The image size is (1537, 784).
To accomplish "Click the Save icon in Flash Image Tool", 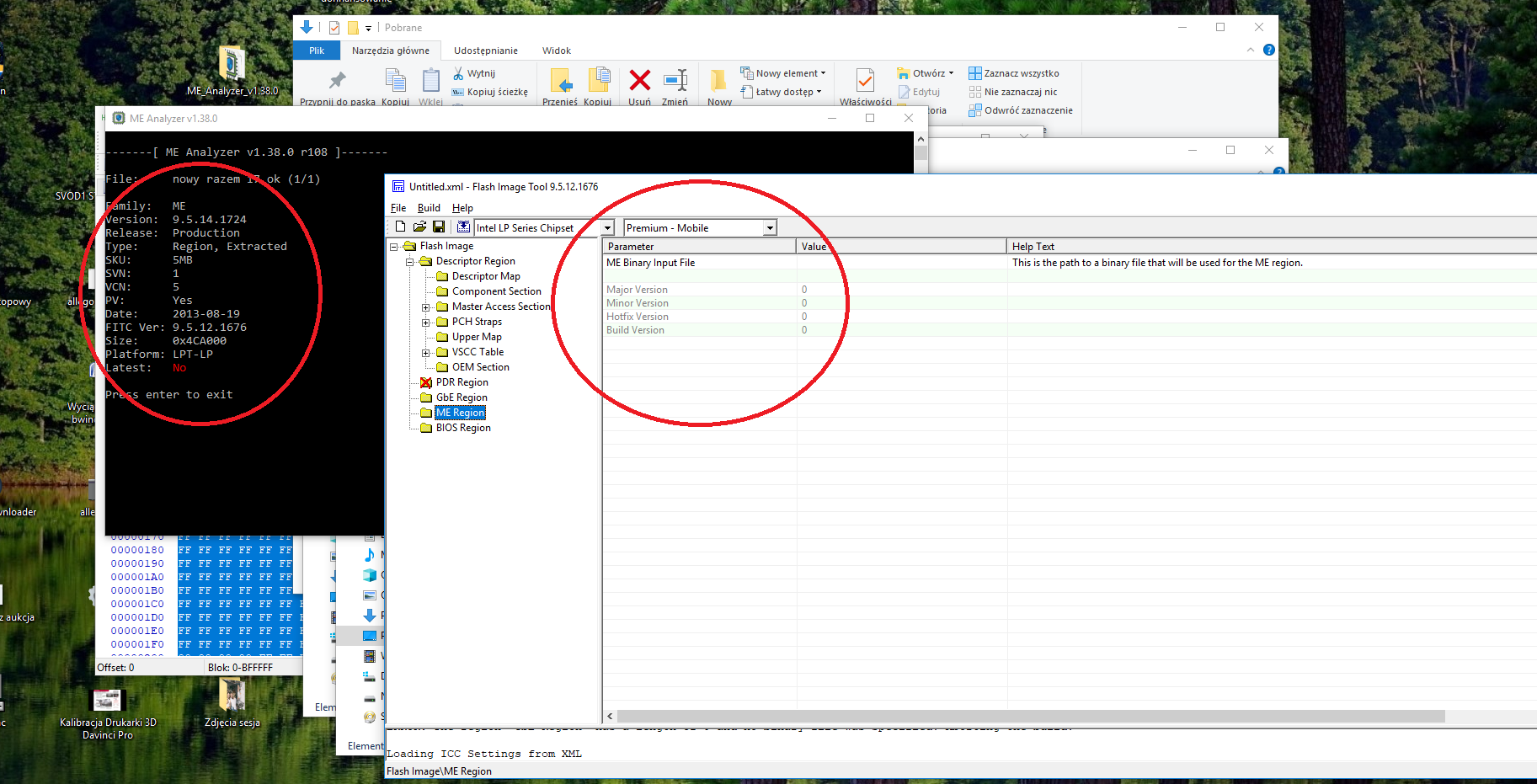I will click(x=439, y=227).
